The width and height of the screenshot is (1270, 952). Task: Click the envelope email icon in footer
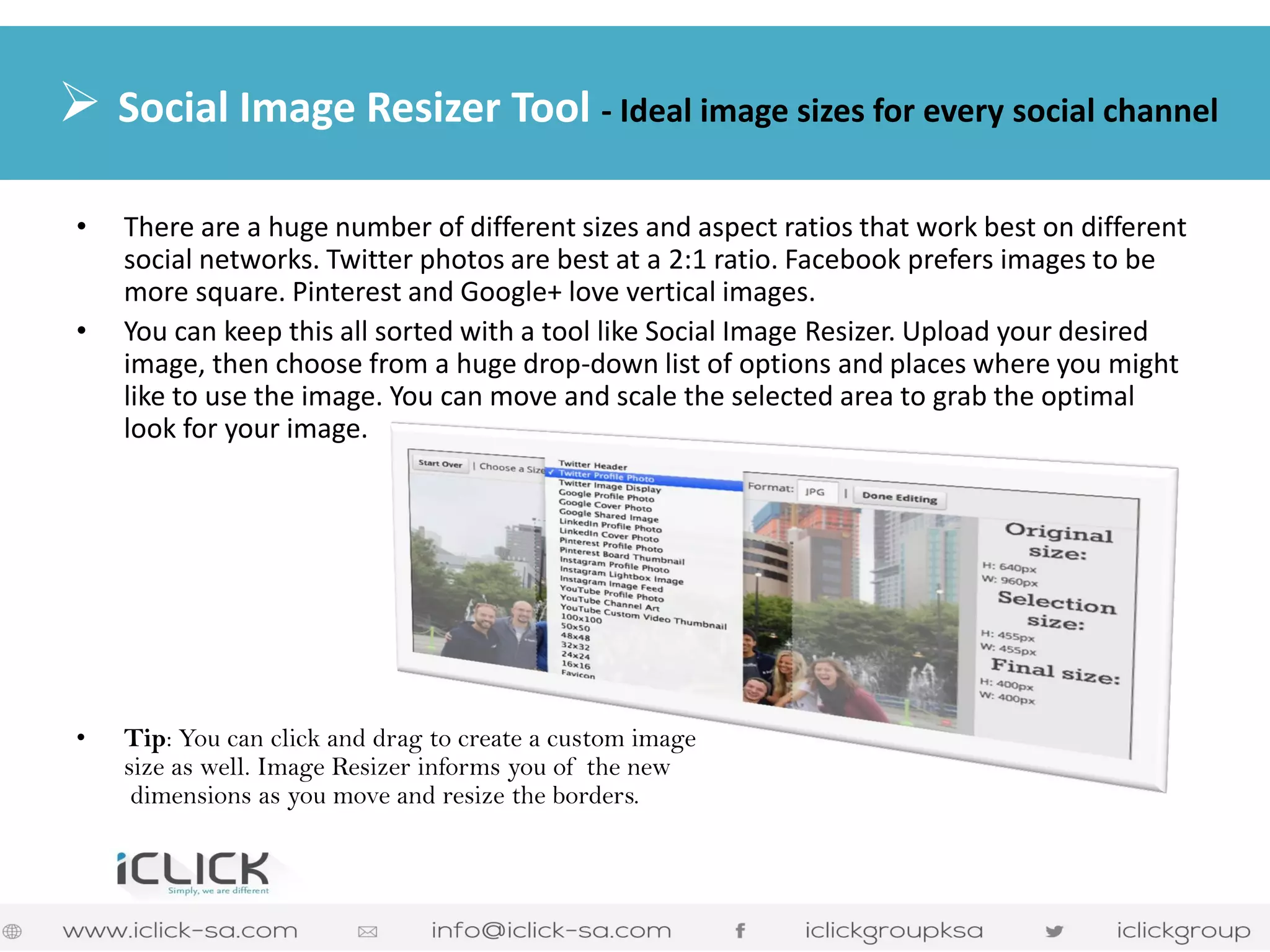(x=368, y=932)
